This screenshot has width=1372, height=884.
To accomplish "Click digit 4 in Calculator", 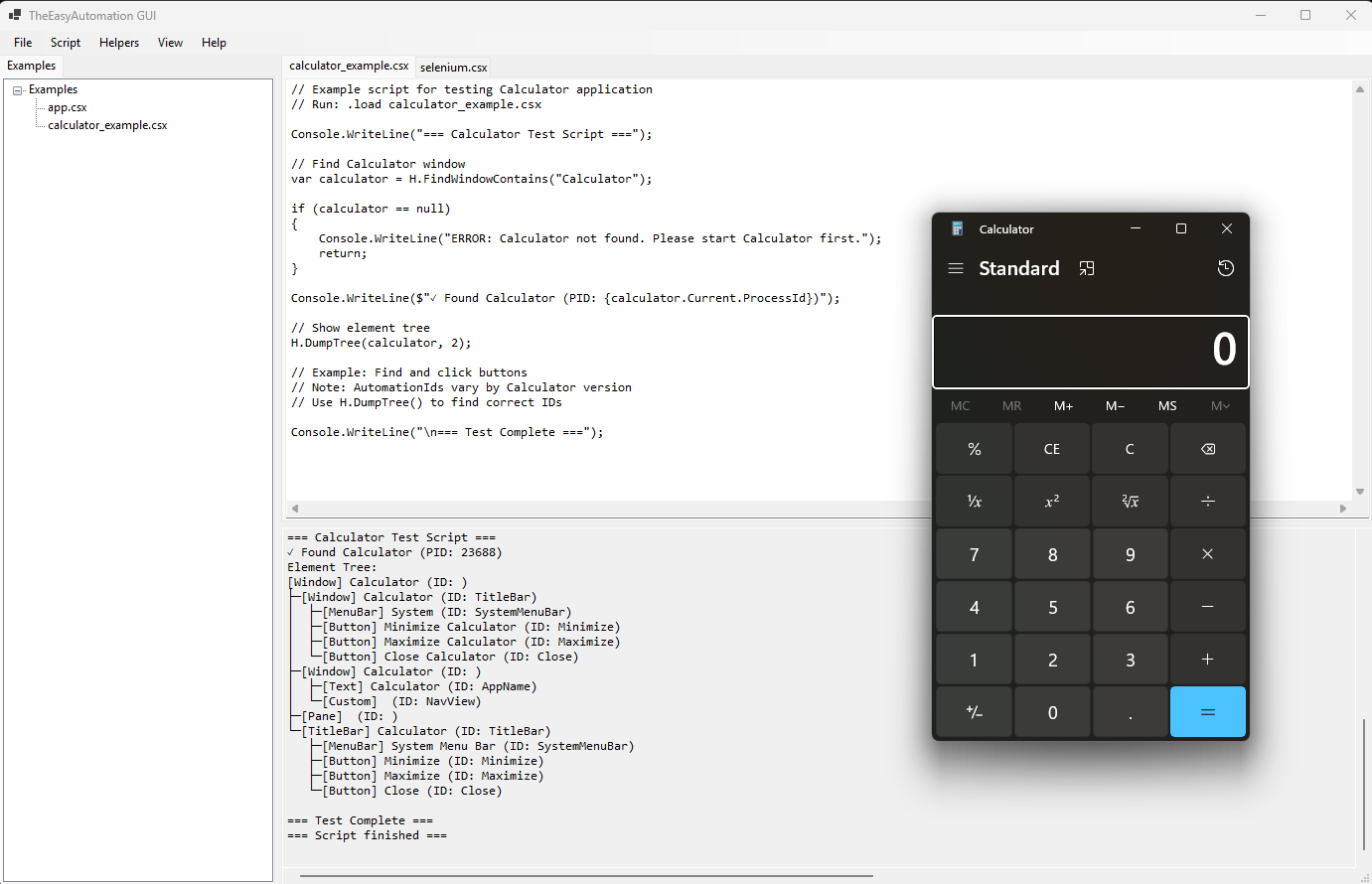I will pyautogui.click(x=975, y=607).
